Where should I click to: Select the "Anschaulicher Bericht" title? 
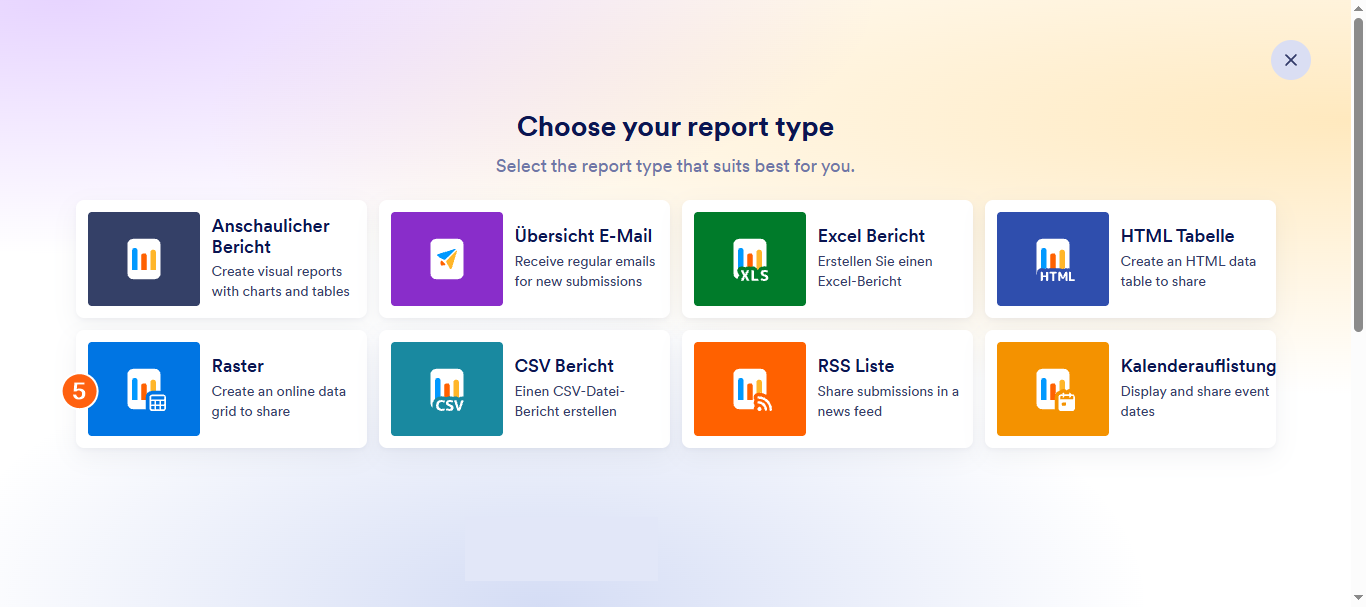[271, 236]
